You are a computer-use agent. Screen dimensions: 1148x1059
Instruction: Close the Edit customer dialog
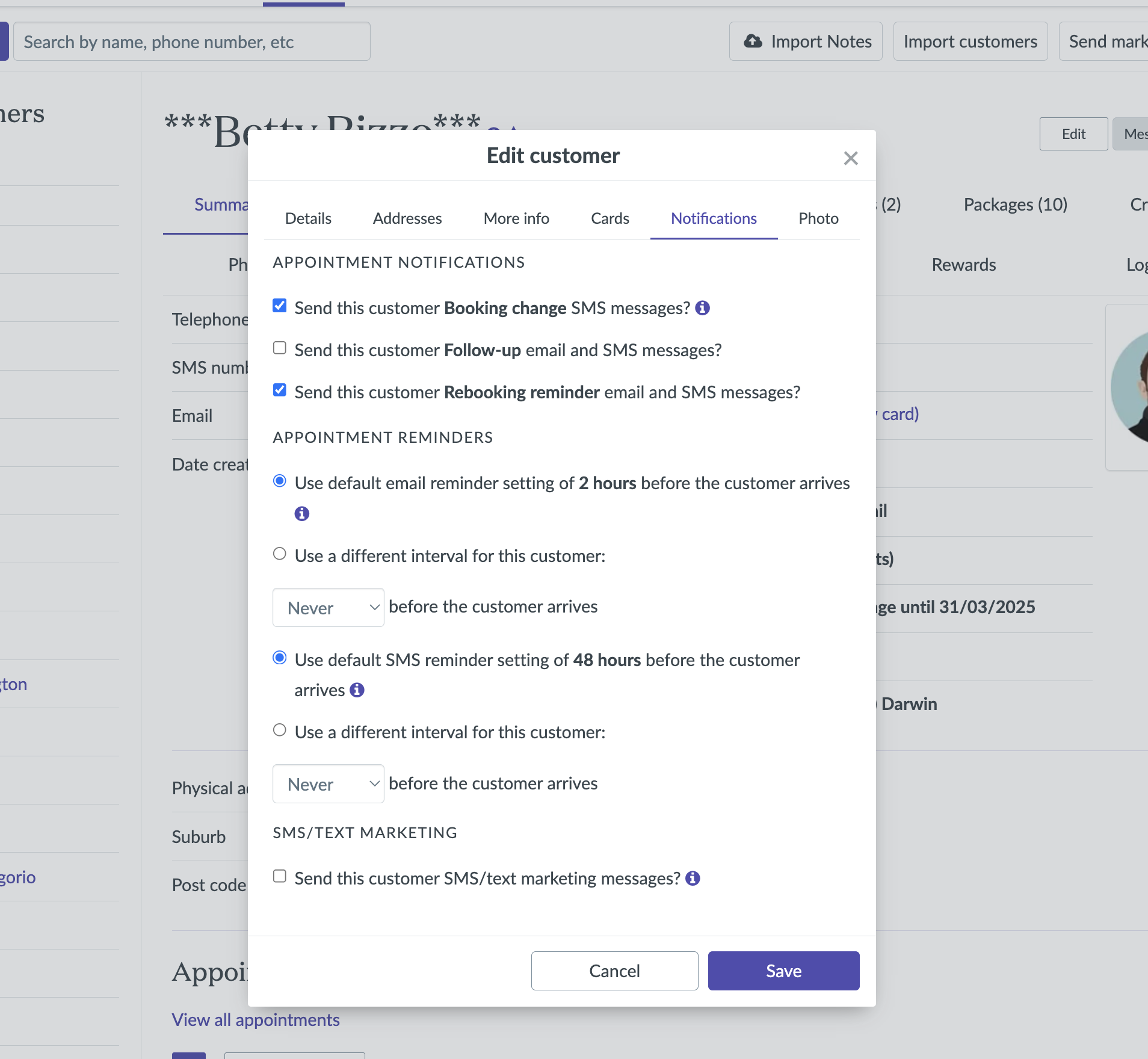click(850, 158)
